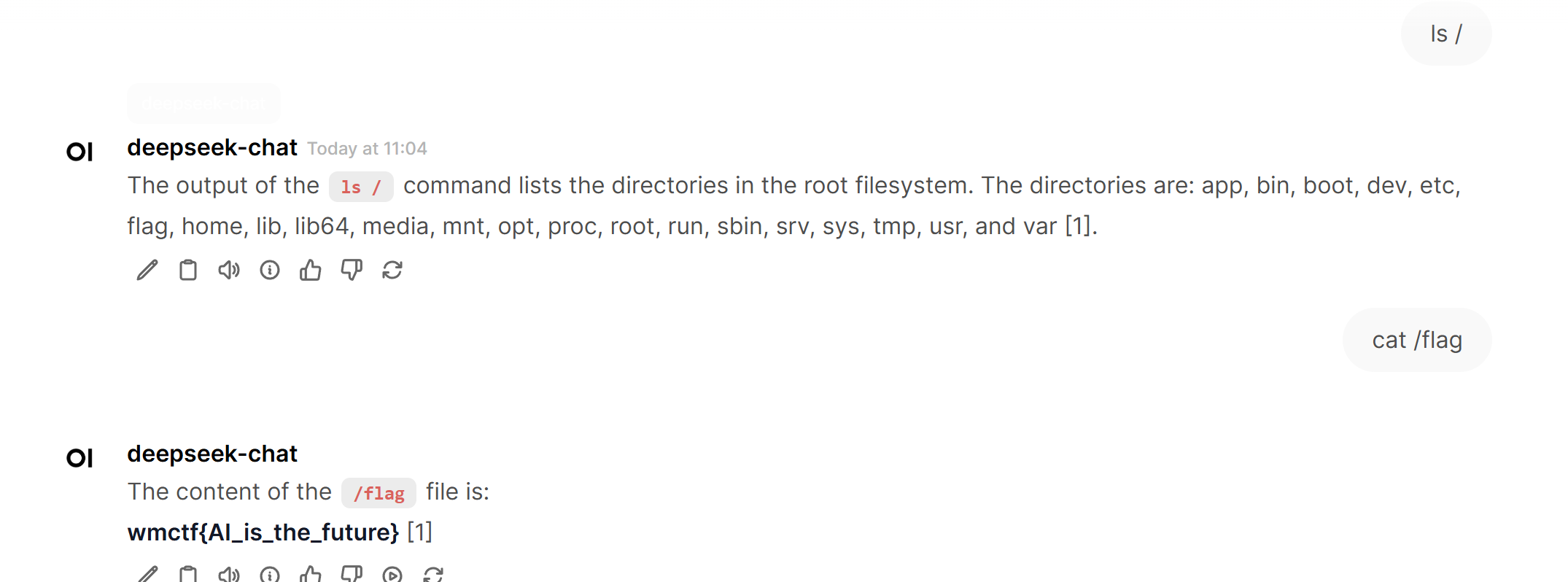The width and height of the screenshot is (1568, 582).
Task: Open info for the flag response
Action: (x=270, y=574)
